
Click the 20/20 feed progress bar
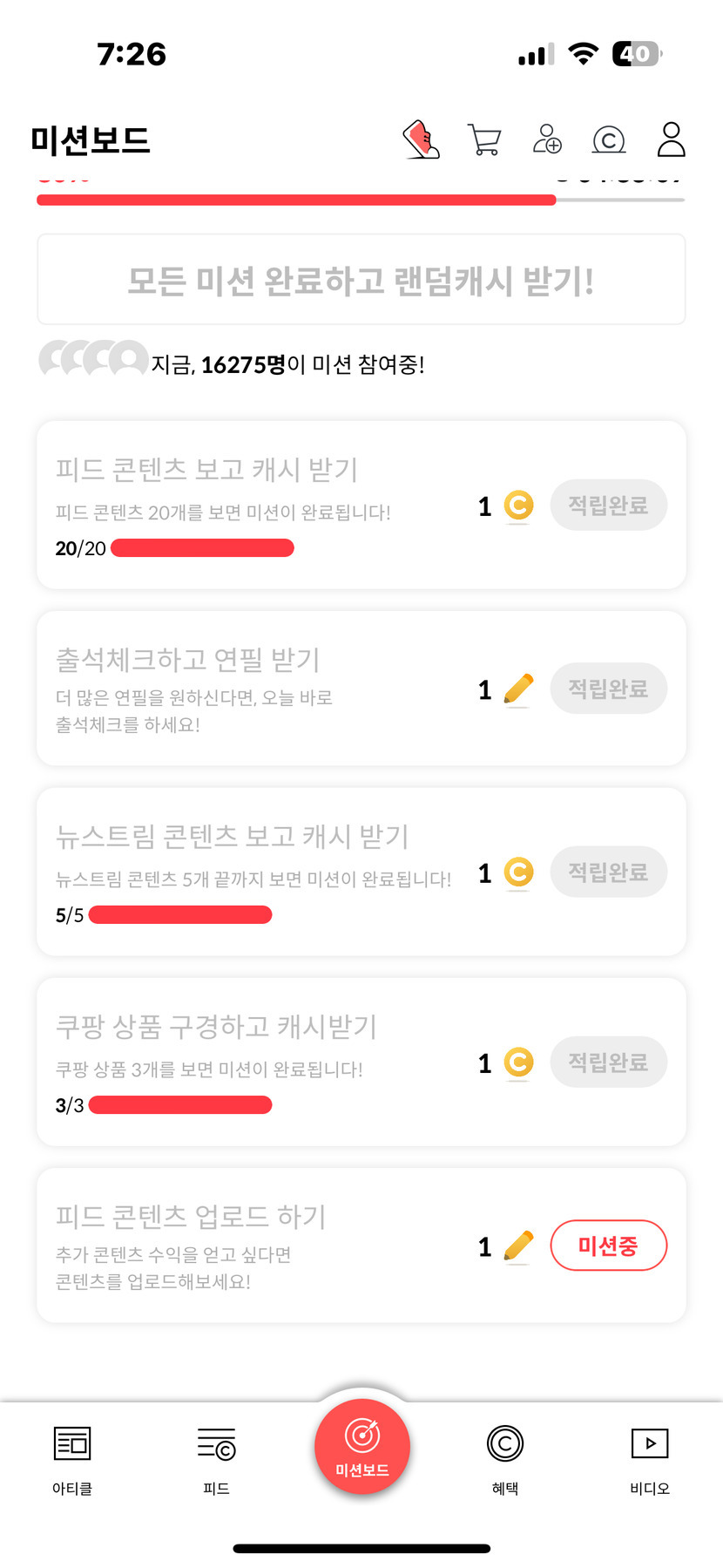(x=202, y=548)
